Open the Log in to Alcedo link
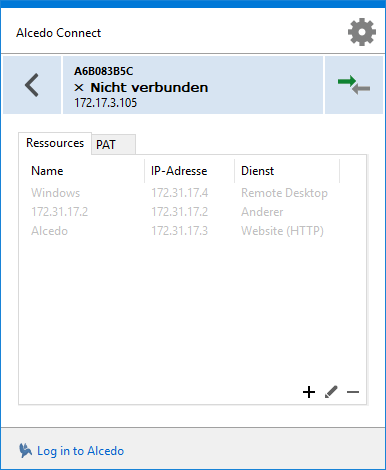Screen dimensions: 386x470 (x=80, y=451)
